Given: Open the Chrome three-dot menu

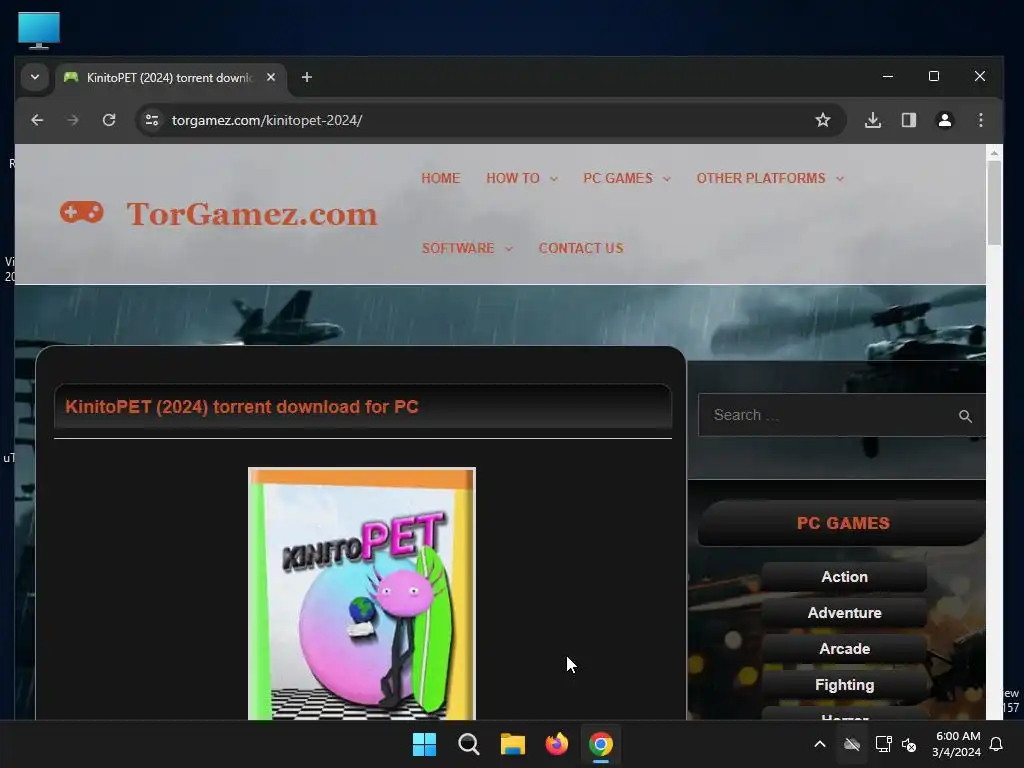Looking at the screenshot, I should pos(980,120).
